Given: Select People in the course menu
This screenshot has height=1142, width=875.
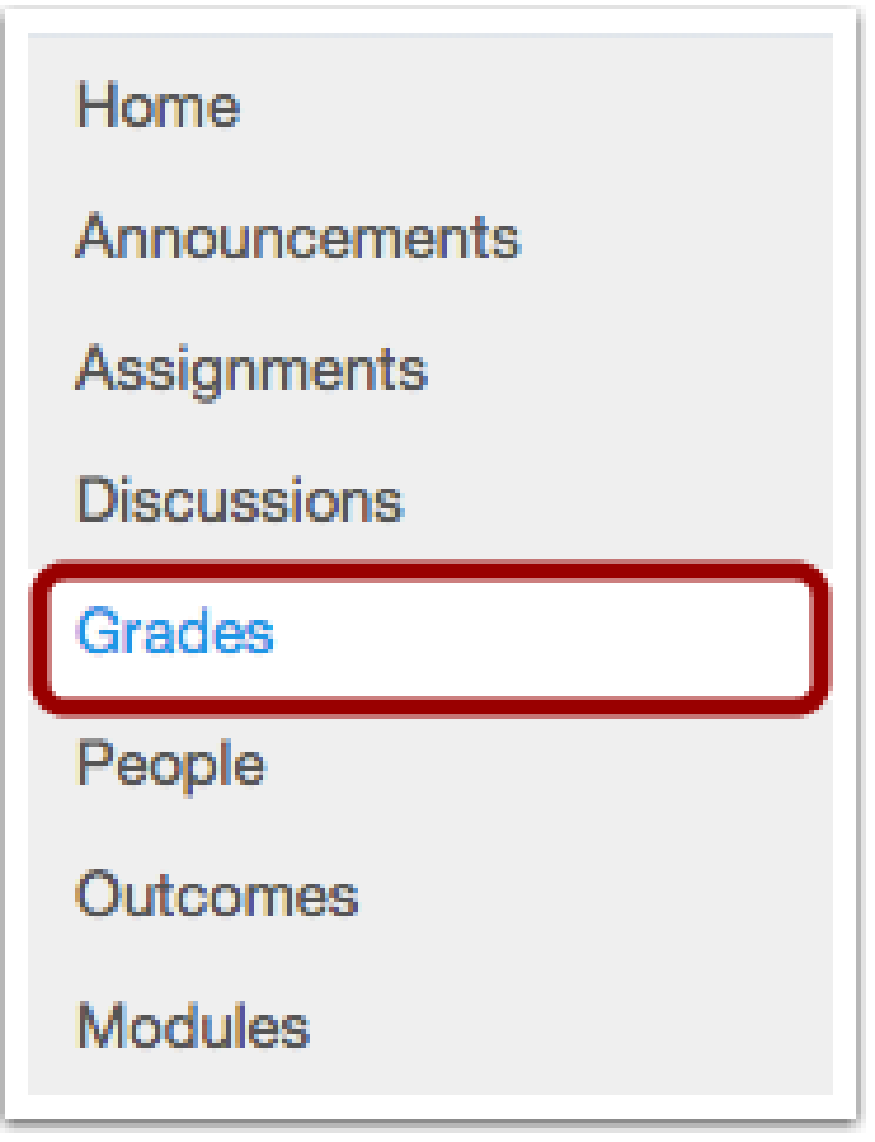Looking at the screenshot, I should 171,765.
